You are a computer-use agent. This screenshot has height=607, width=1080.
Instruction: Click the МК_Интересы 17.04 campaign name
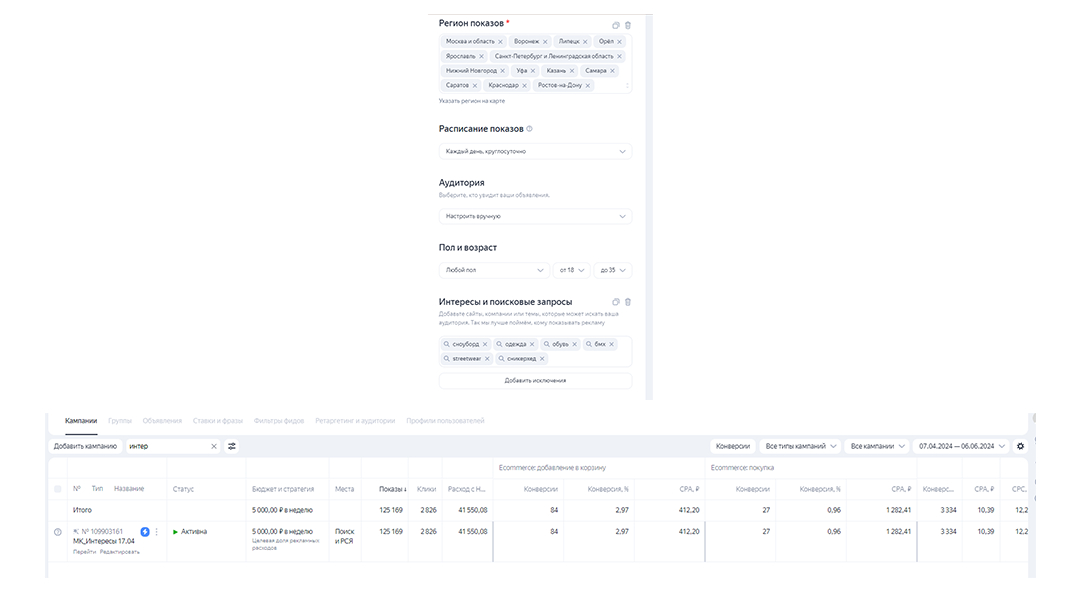(x=104, y=542)
